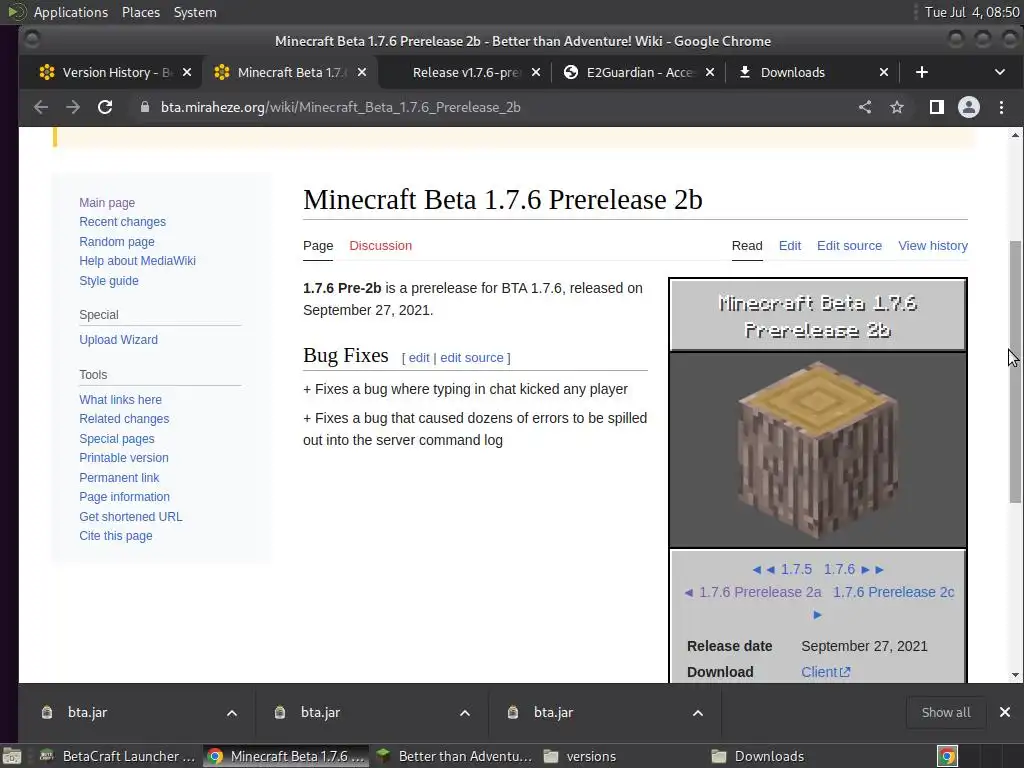The height and width of the screenshot is (768, 1024).
Task: Edit the Bug Fixes section
Action: pyautogui.click(x=419, y=358)
